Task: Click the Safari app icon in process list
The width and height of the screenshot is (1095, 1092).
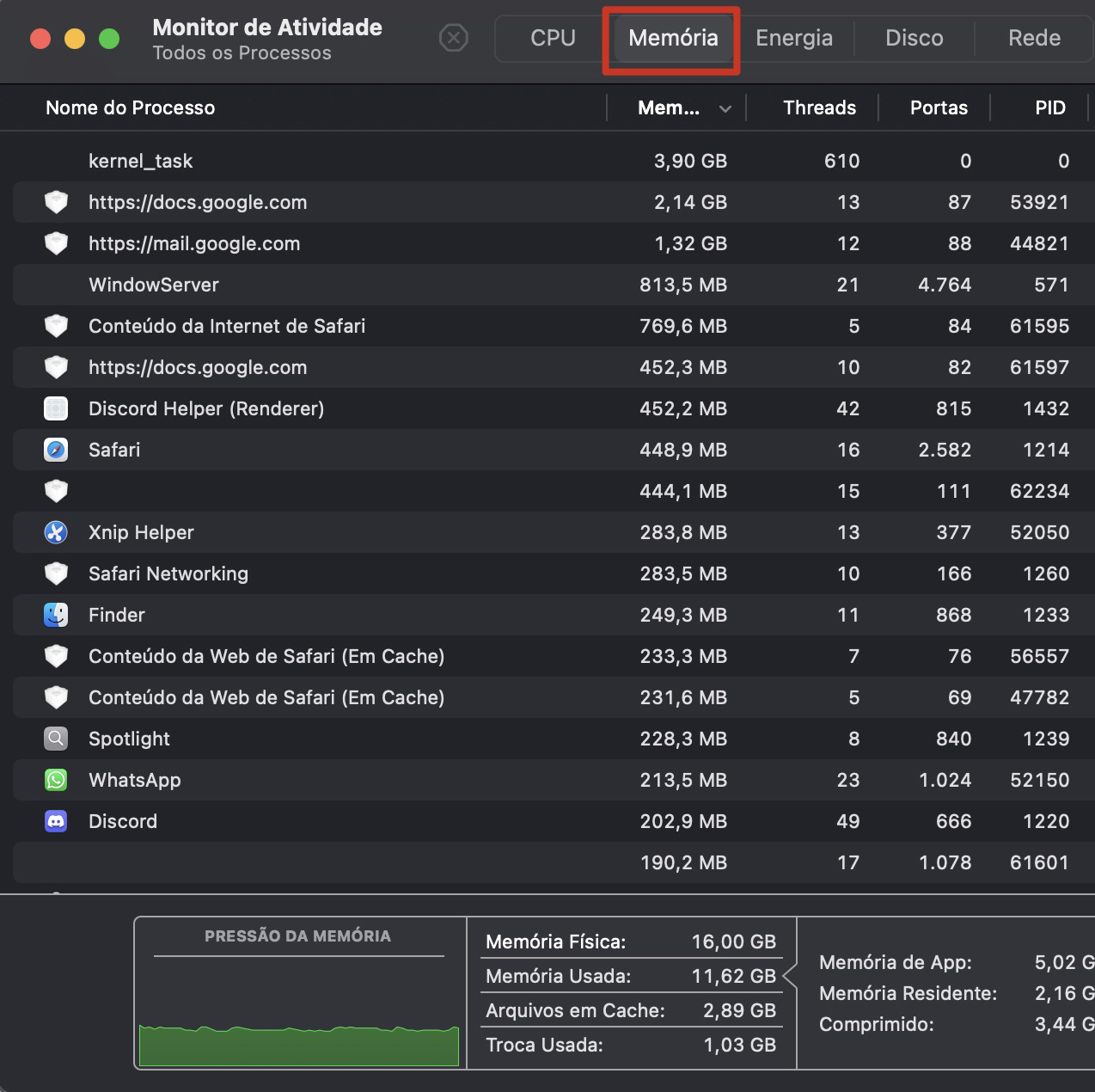Action: coord(56,450)
